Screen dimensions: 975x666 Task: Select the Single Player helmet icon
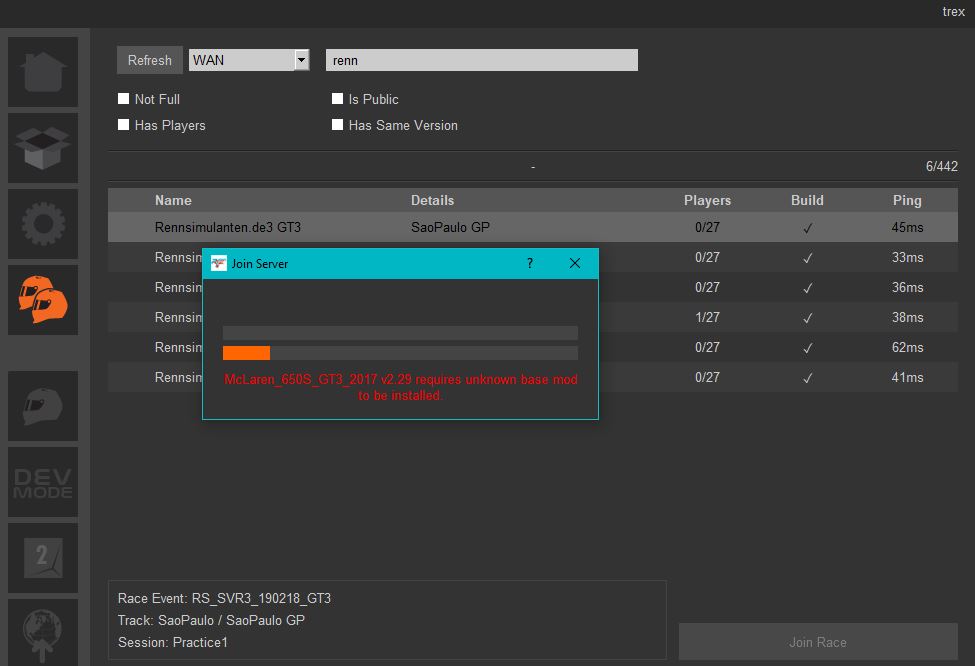click(43, 406)
